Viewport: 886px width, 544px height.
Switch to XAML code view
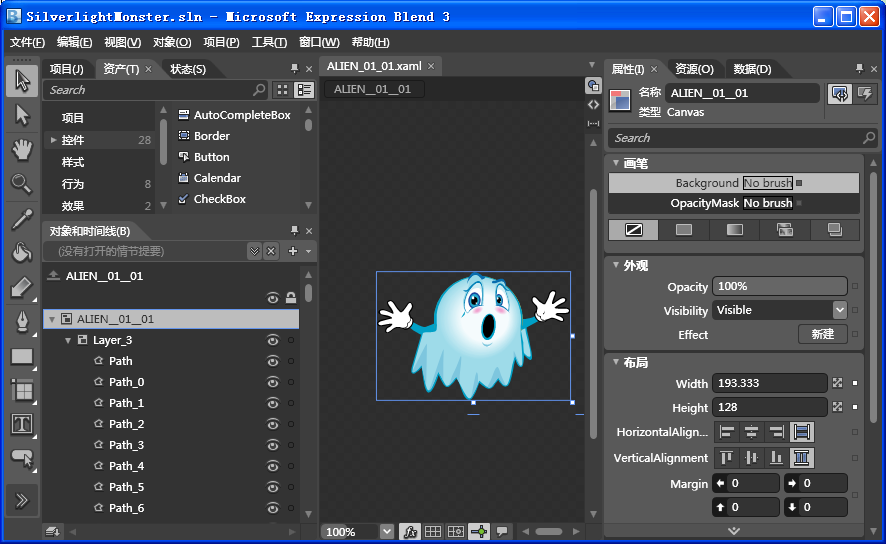593,105
